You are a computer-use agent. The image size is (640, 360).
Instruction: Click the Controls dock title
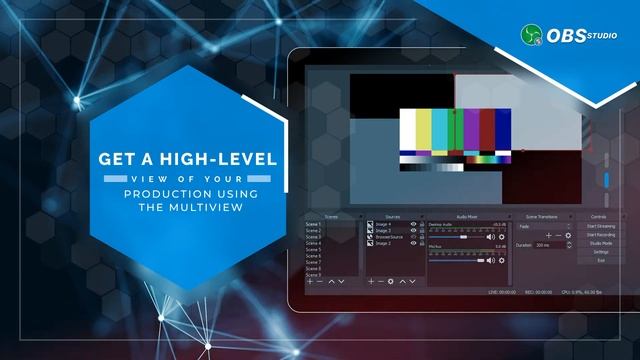pos(598,217)
